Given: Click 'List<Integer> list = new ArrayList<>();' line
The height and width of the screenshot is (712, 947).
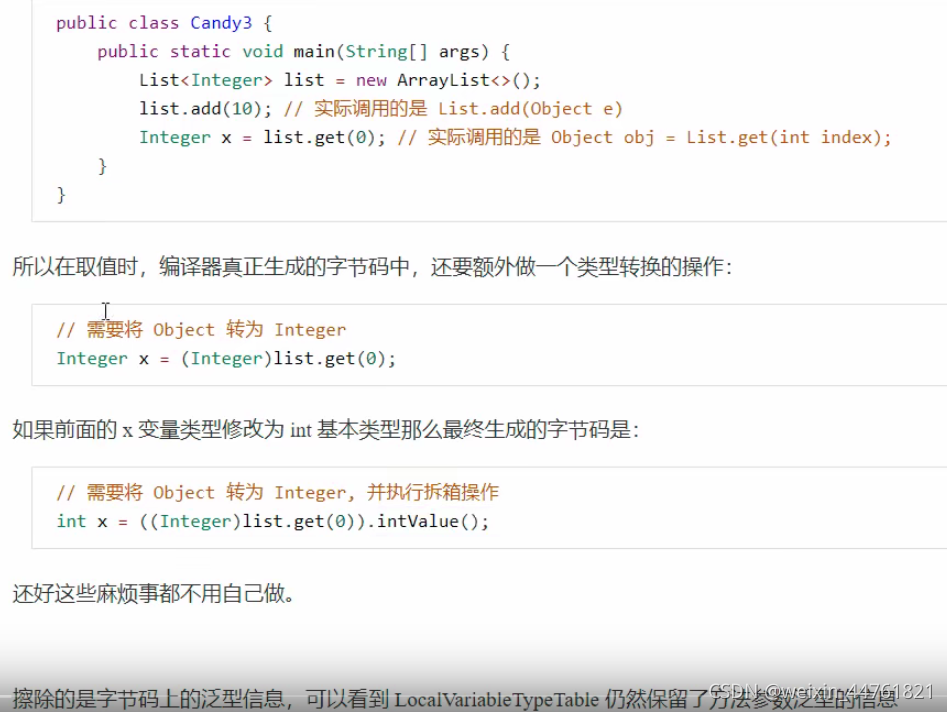Looking at the screenshot, I should tap(339, 80).
